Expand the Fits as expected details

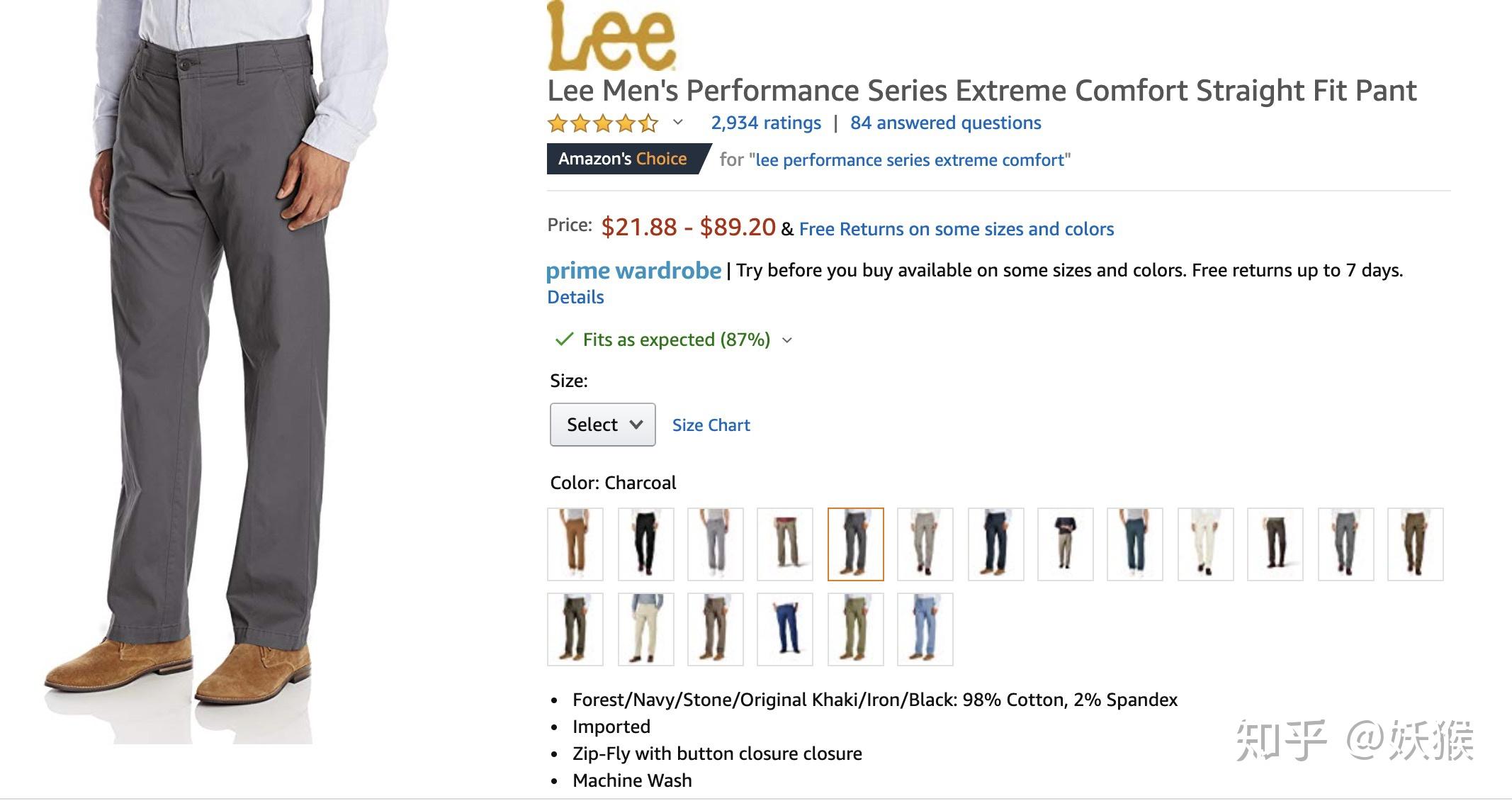point(786,340)
